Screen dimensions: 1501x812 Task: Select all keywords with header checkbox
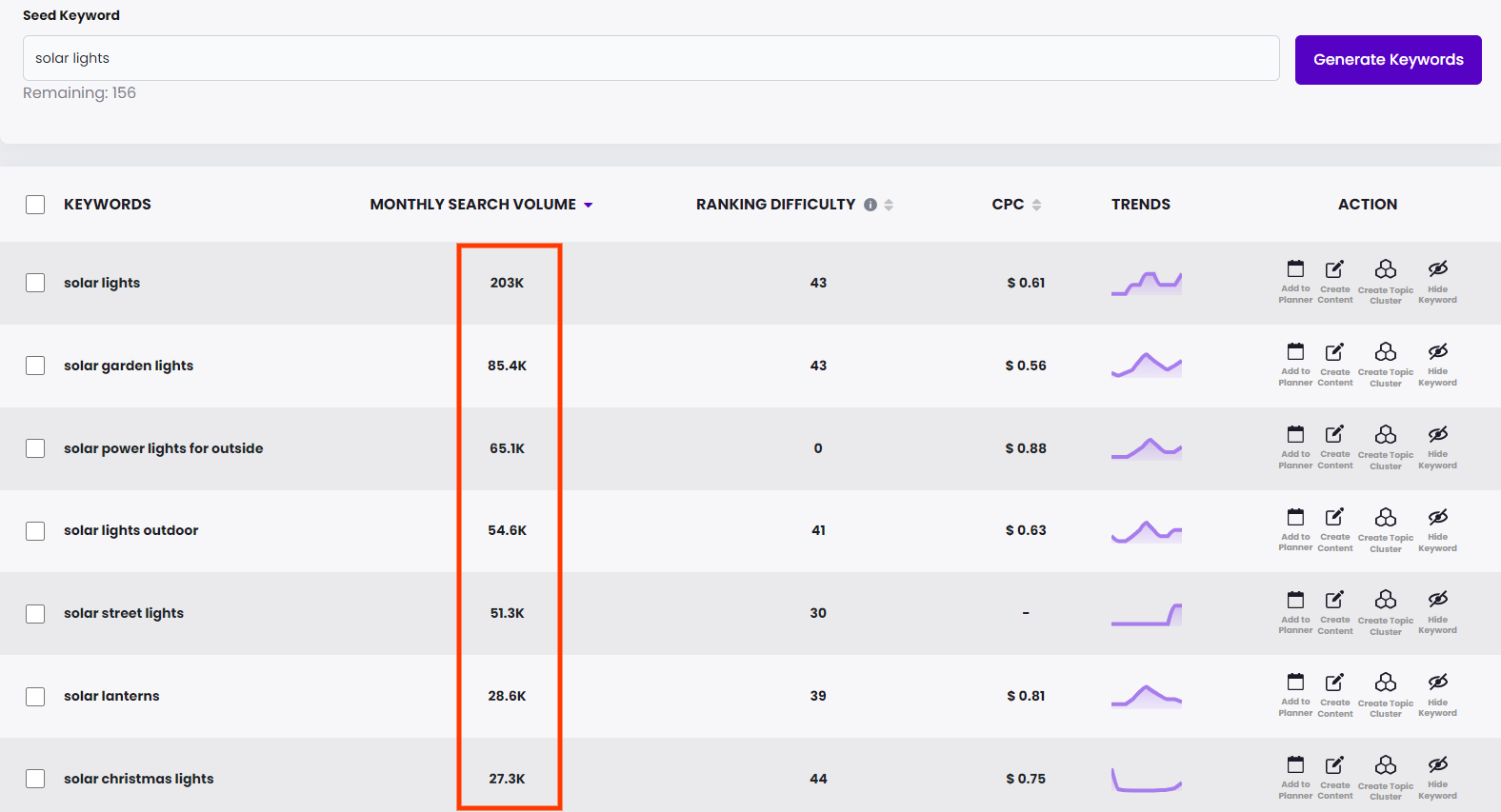pyautogui.click(x=35, y=205)
